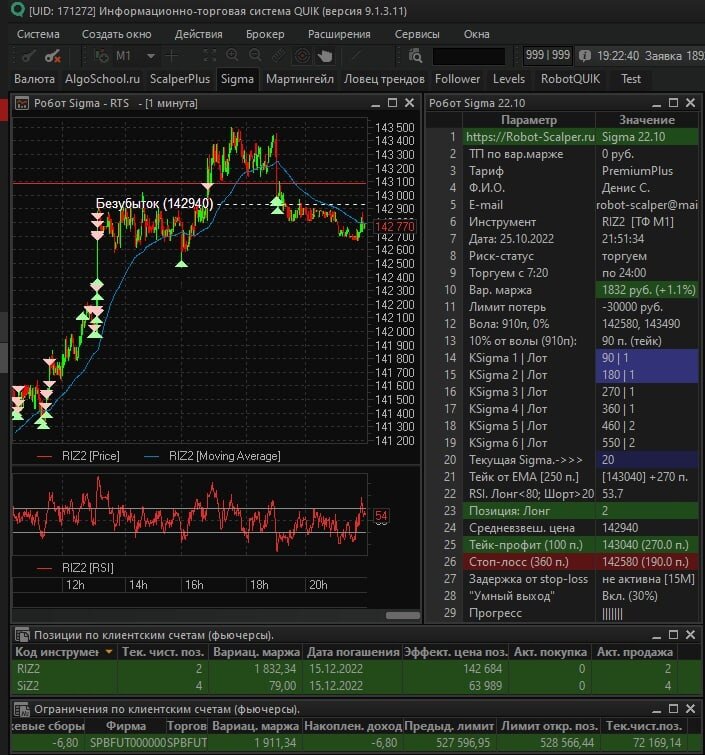
Task: Click SPBFUT000000 firm cell in limits table
Action: (128, 743)
